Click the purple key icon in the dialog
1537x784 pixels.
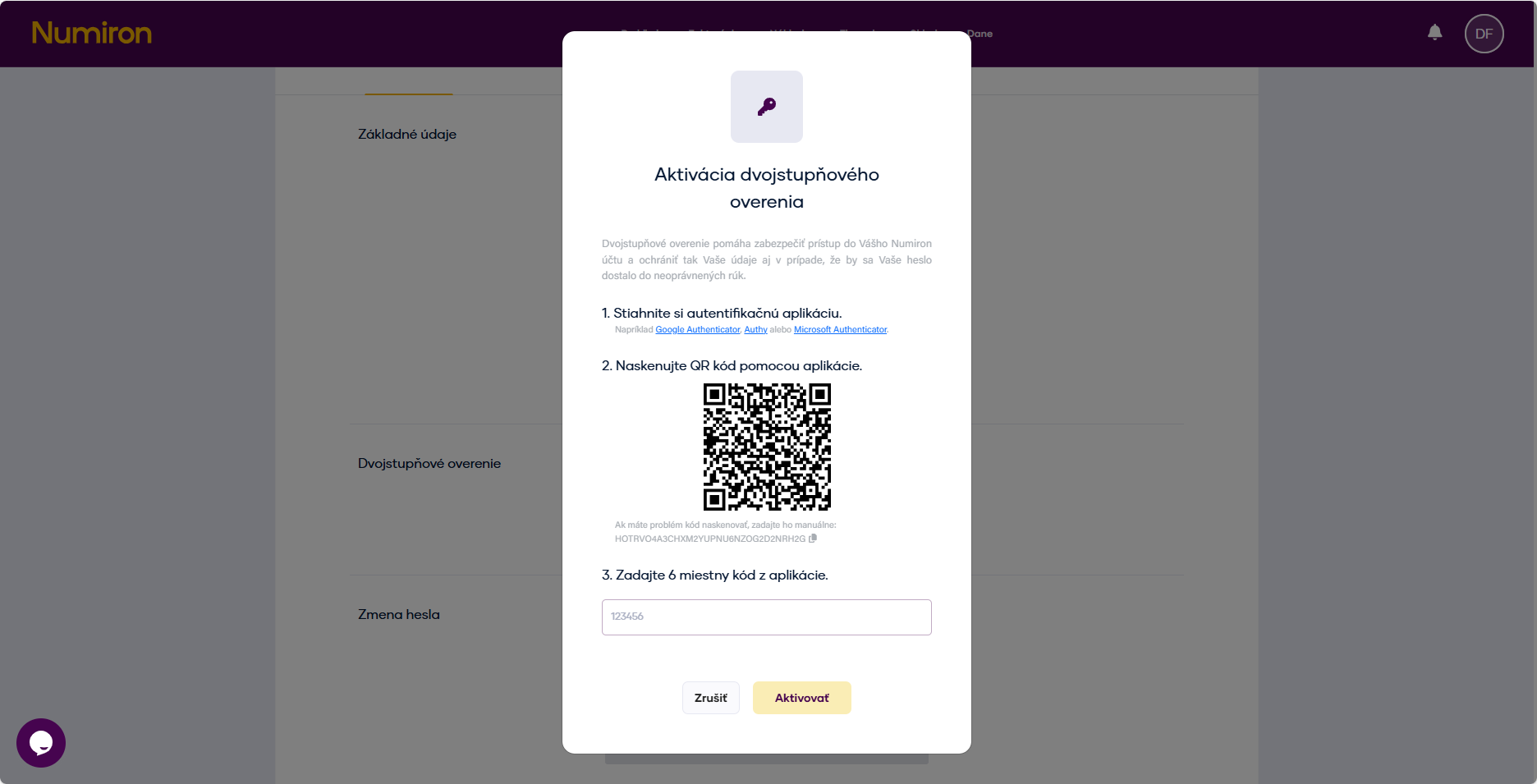[766, 106]
